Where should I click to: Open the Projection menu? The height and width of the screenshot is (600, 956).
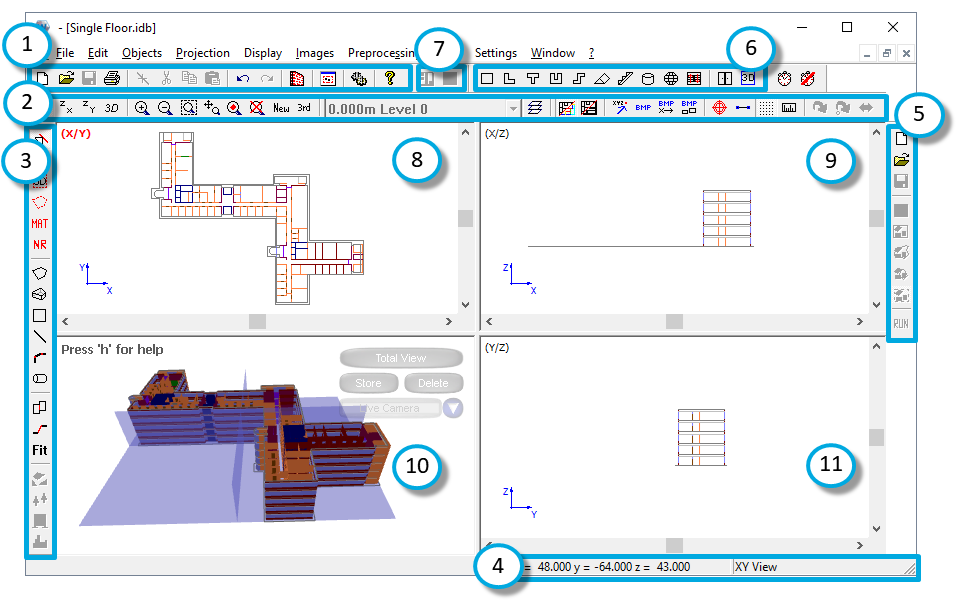(x=203, y=53)
